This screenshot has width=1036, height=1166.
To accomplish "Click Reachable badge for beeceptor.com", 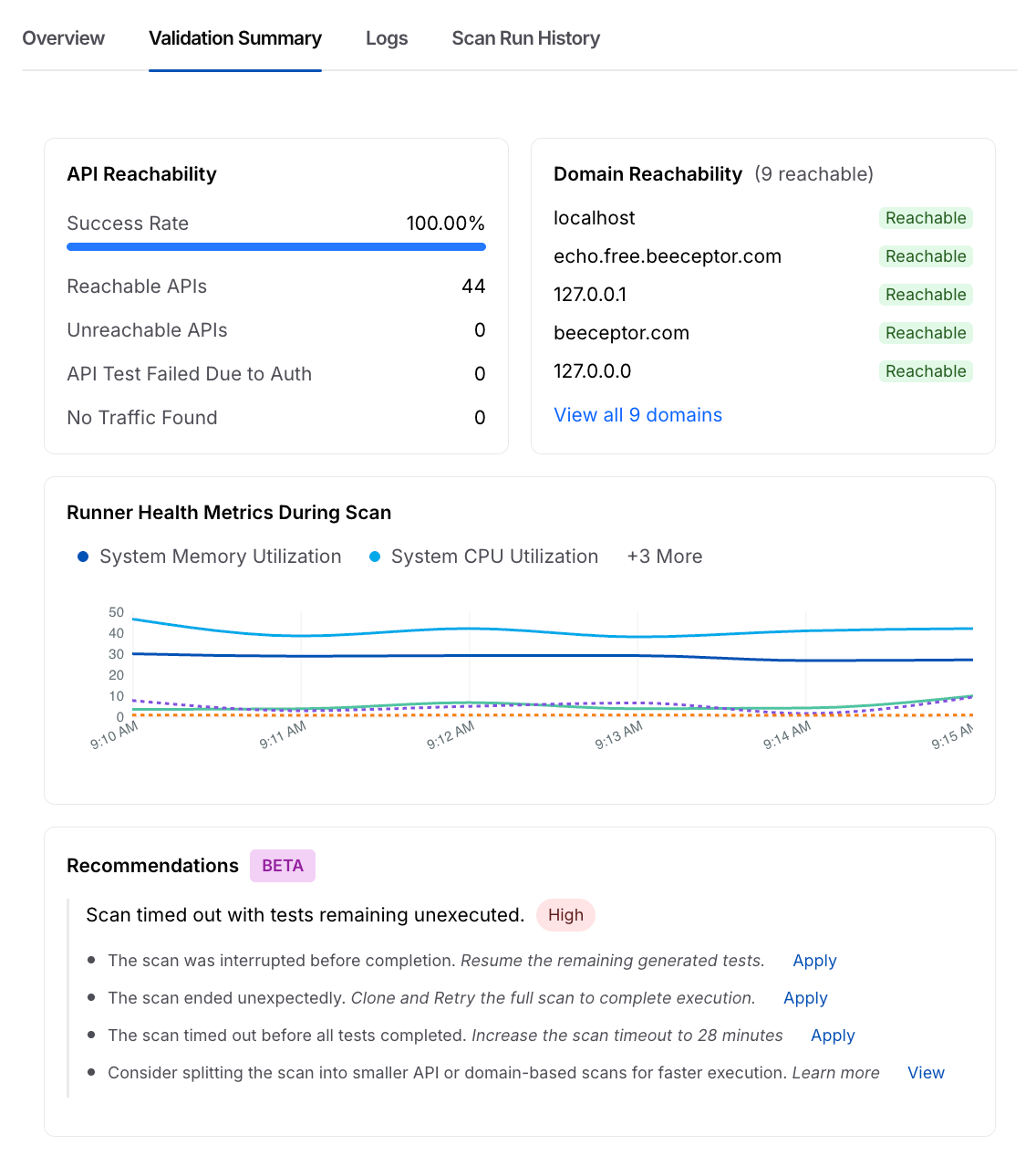I will (926, 333).
